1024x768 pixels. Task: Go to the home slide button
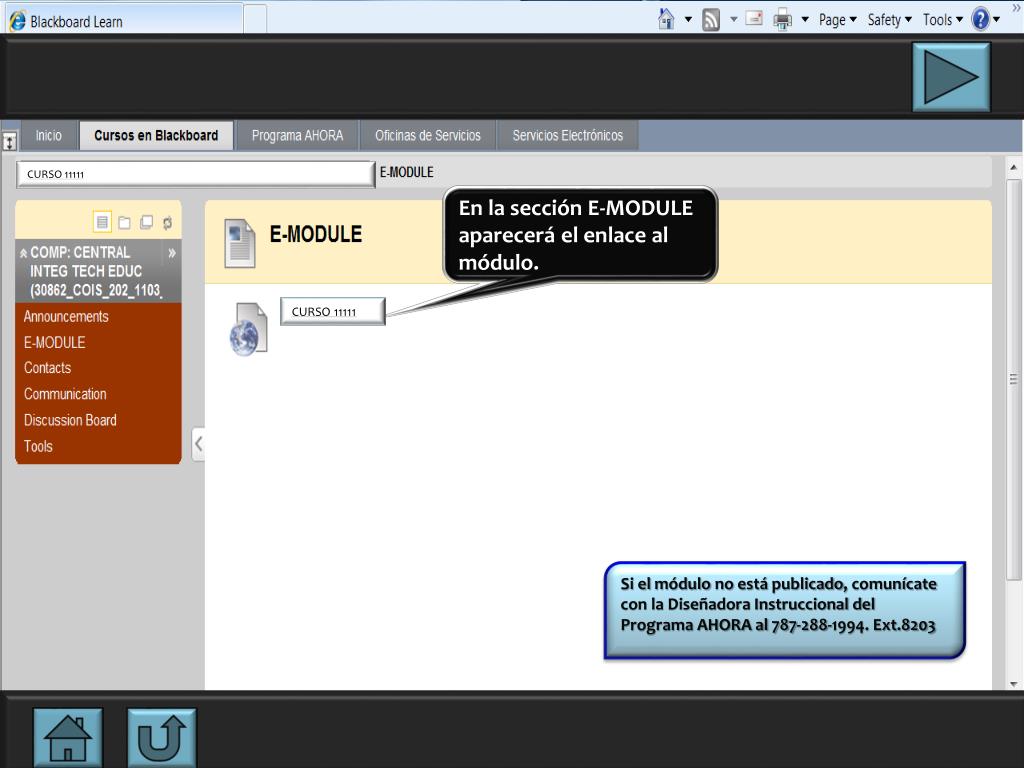68,738
